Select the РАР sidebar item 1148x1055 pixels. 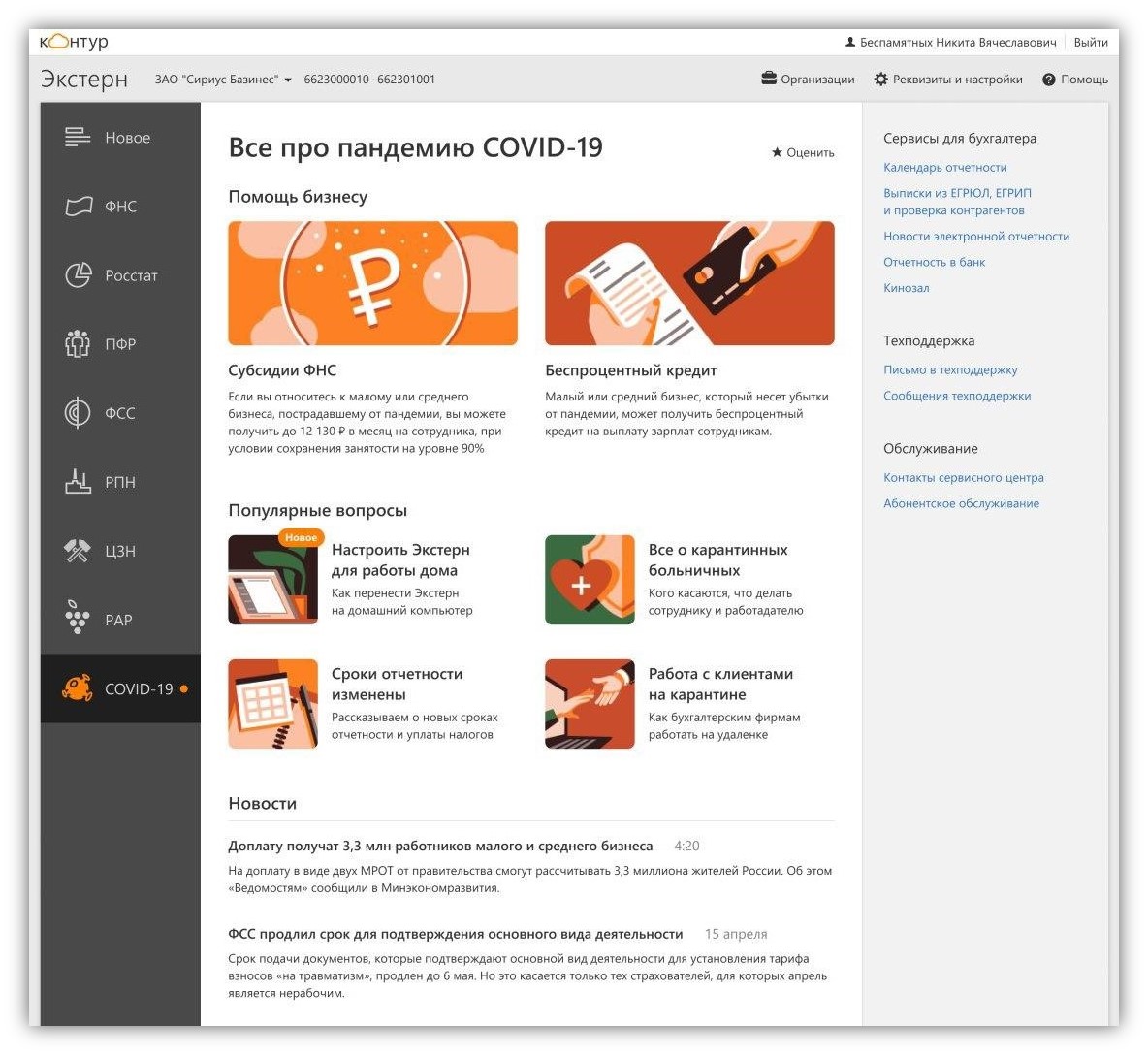tap(120, 619)
